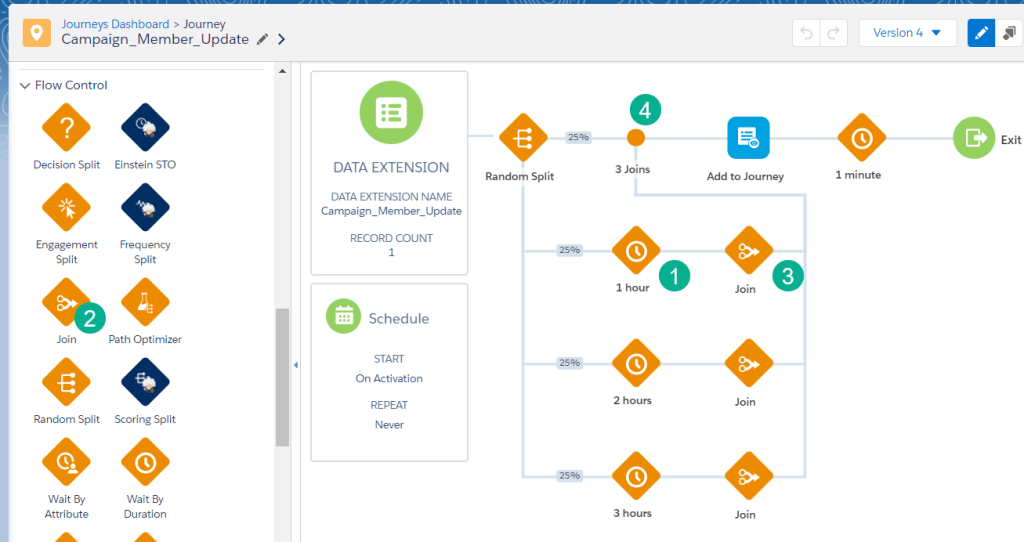Expand the chevron next to journey name
Image resolution: width=1024 pixels, height=542 pixels.
click(282, 40)
